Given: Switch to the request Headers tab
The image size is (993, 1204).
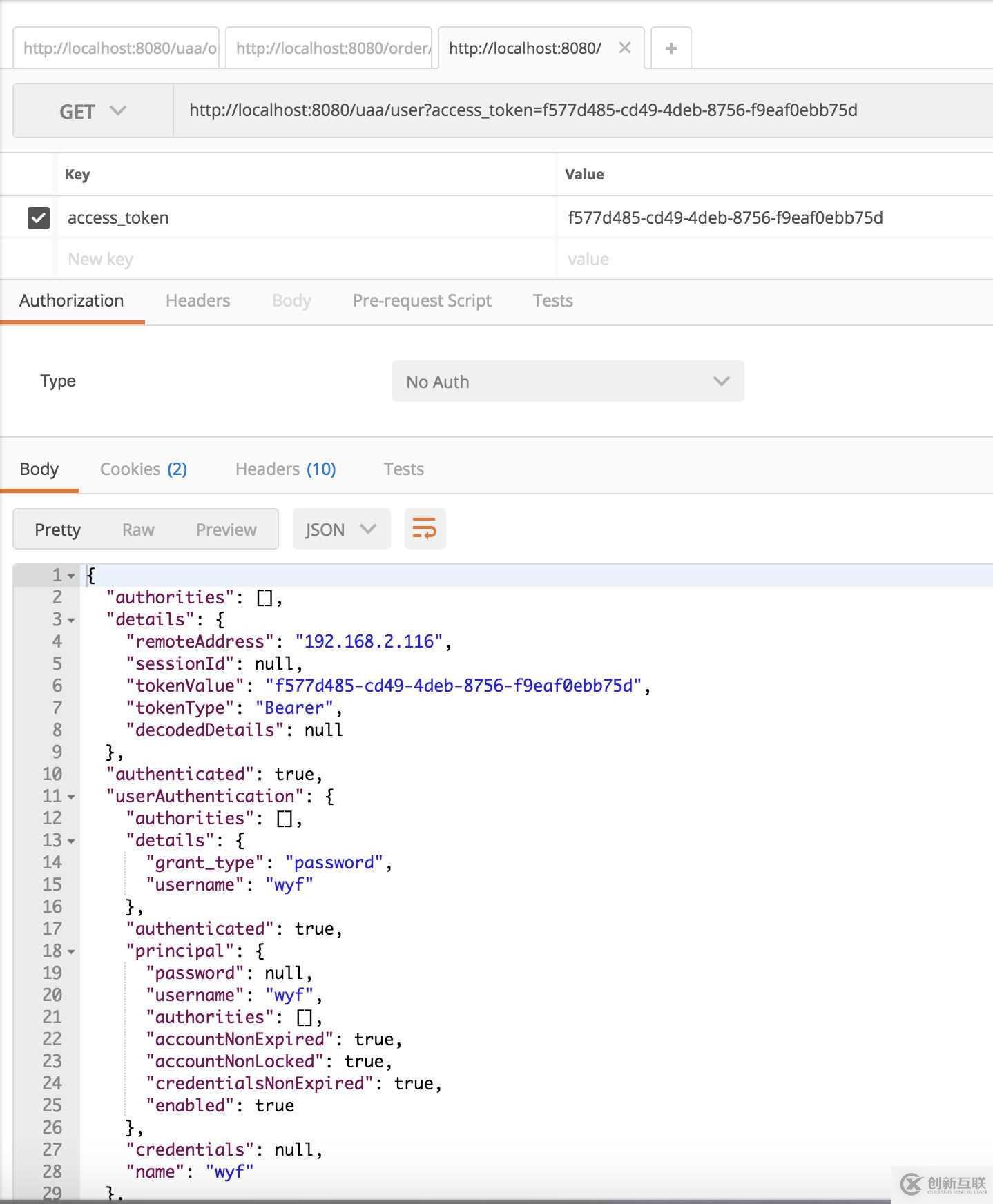Looking at the screenshot, I should [197, 301].
